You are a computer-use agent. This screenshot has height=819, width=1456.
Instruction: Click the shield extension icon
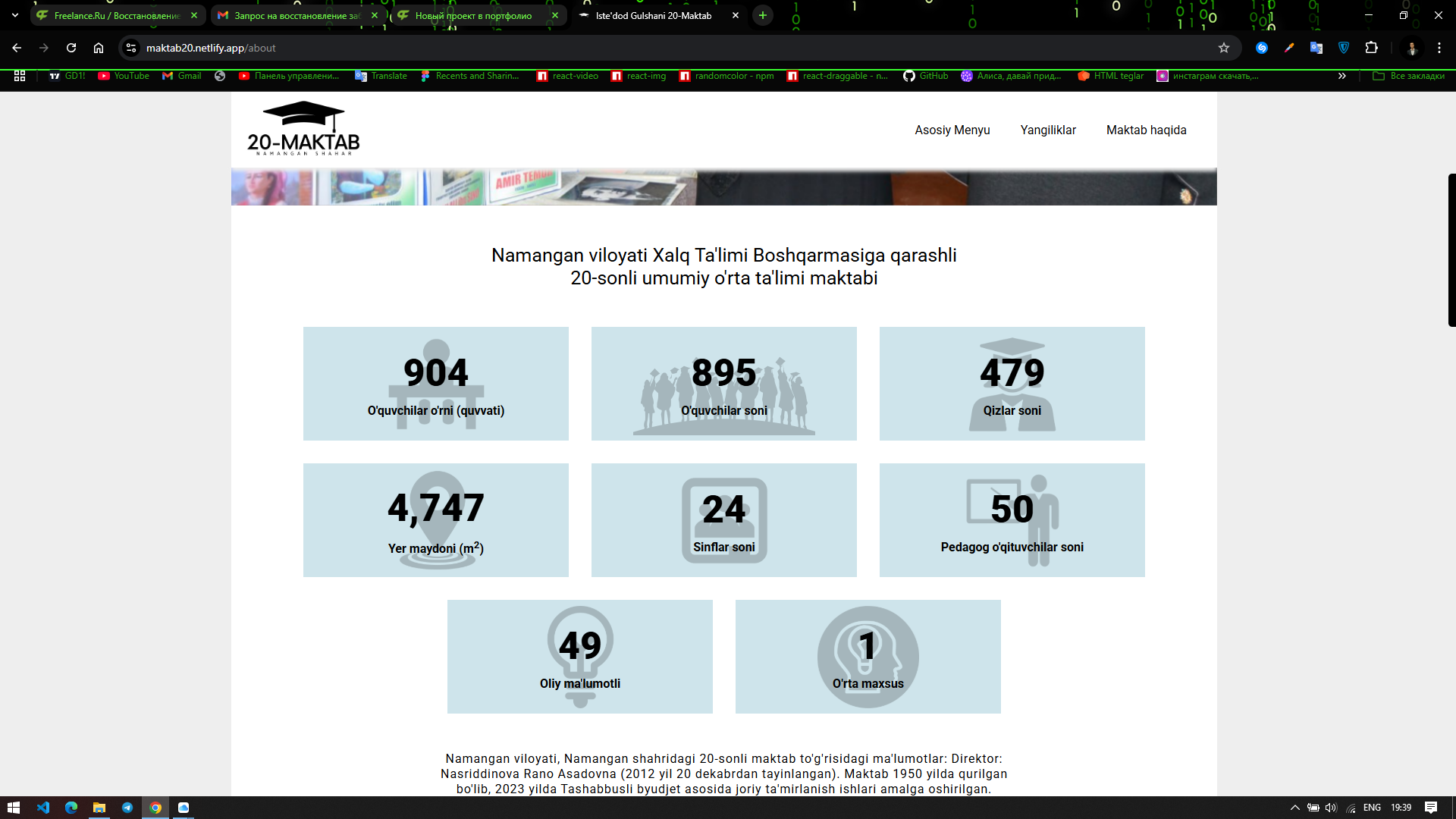[1344, 48]
